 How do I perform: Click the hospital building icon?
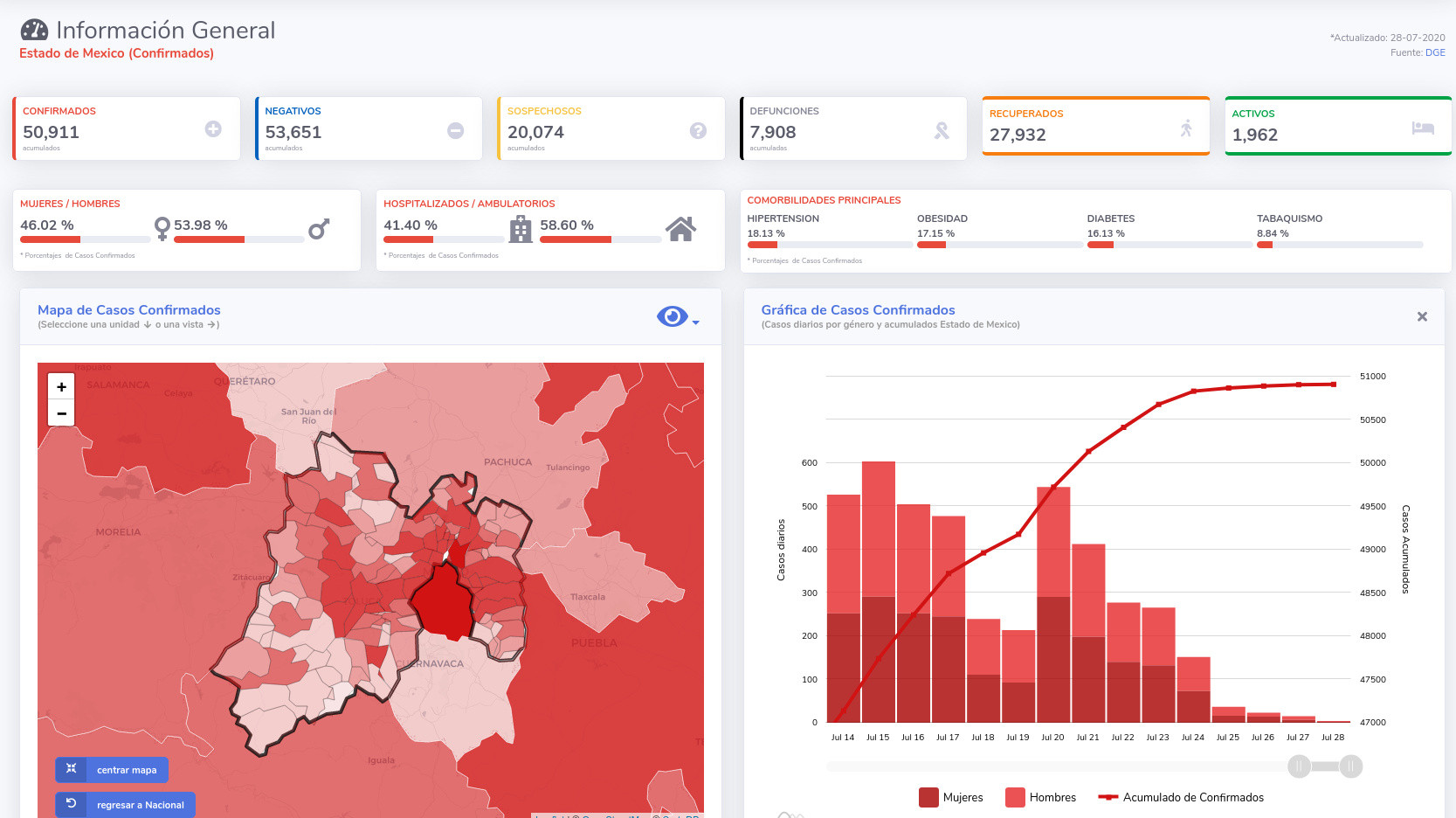tap(521, 229)
